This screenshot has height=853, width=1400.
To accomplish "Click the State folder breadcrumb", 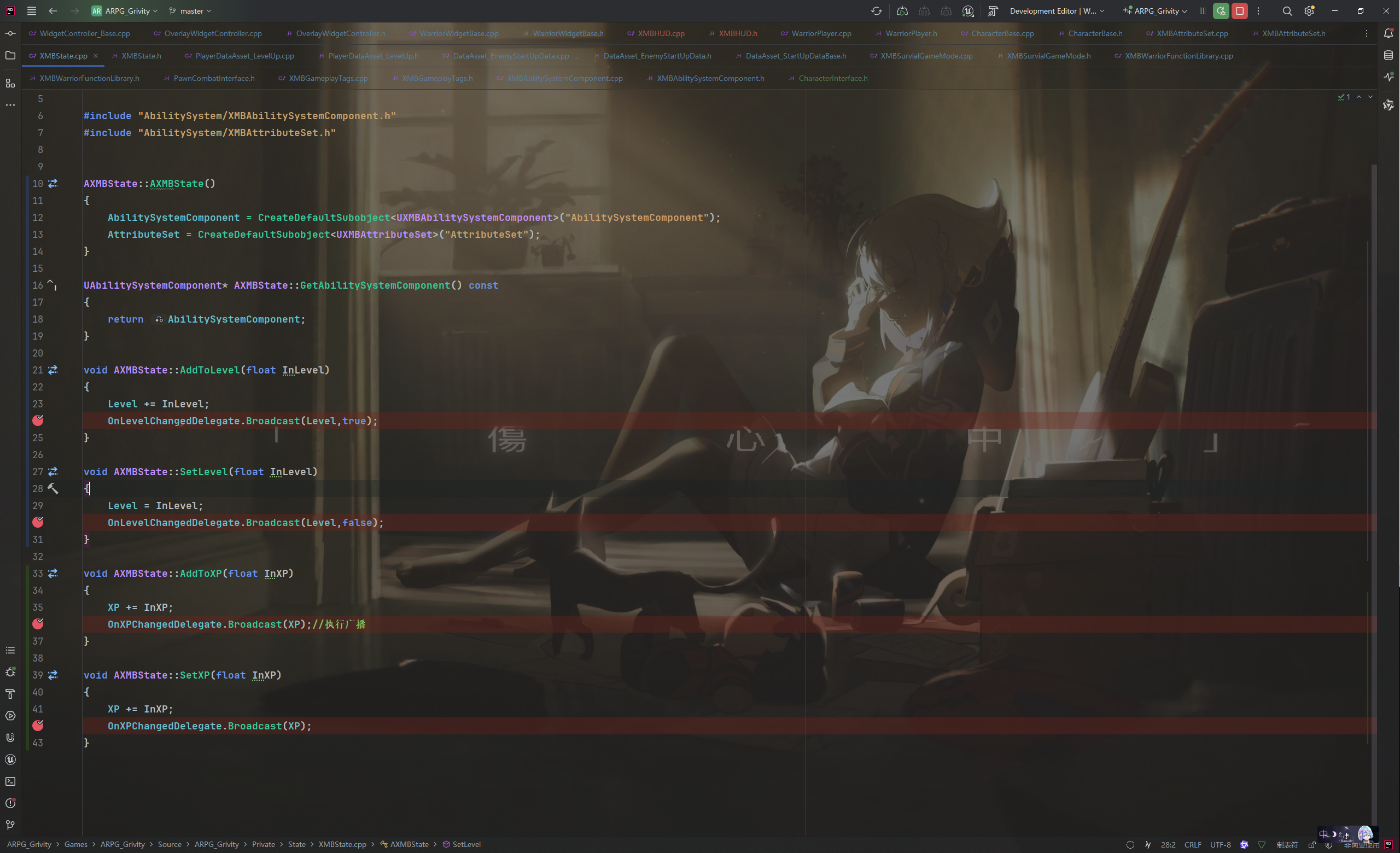I will 296,844.
